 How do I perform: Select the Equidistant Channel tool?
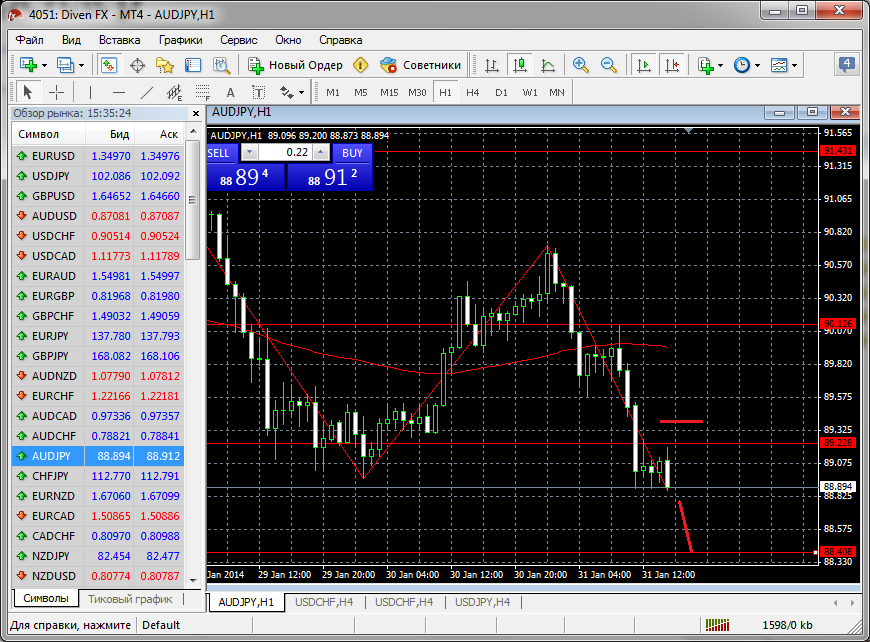click(174, 92)
